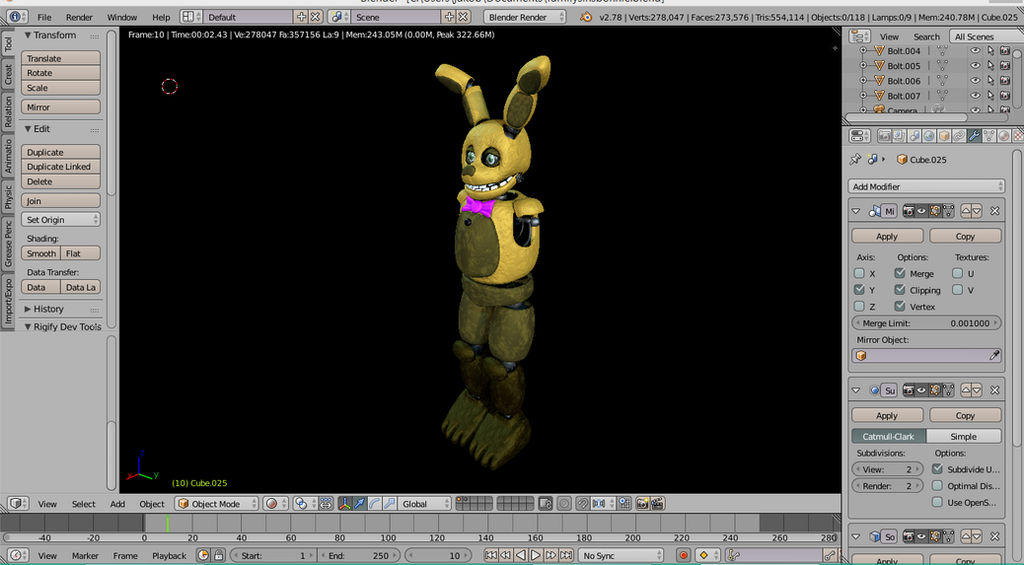The height and width of the screenshot is (565, 1024).
Task: Play the animation in reverse
Action: [x=520, y=555]
